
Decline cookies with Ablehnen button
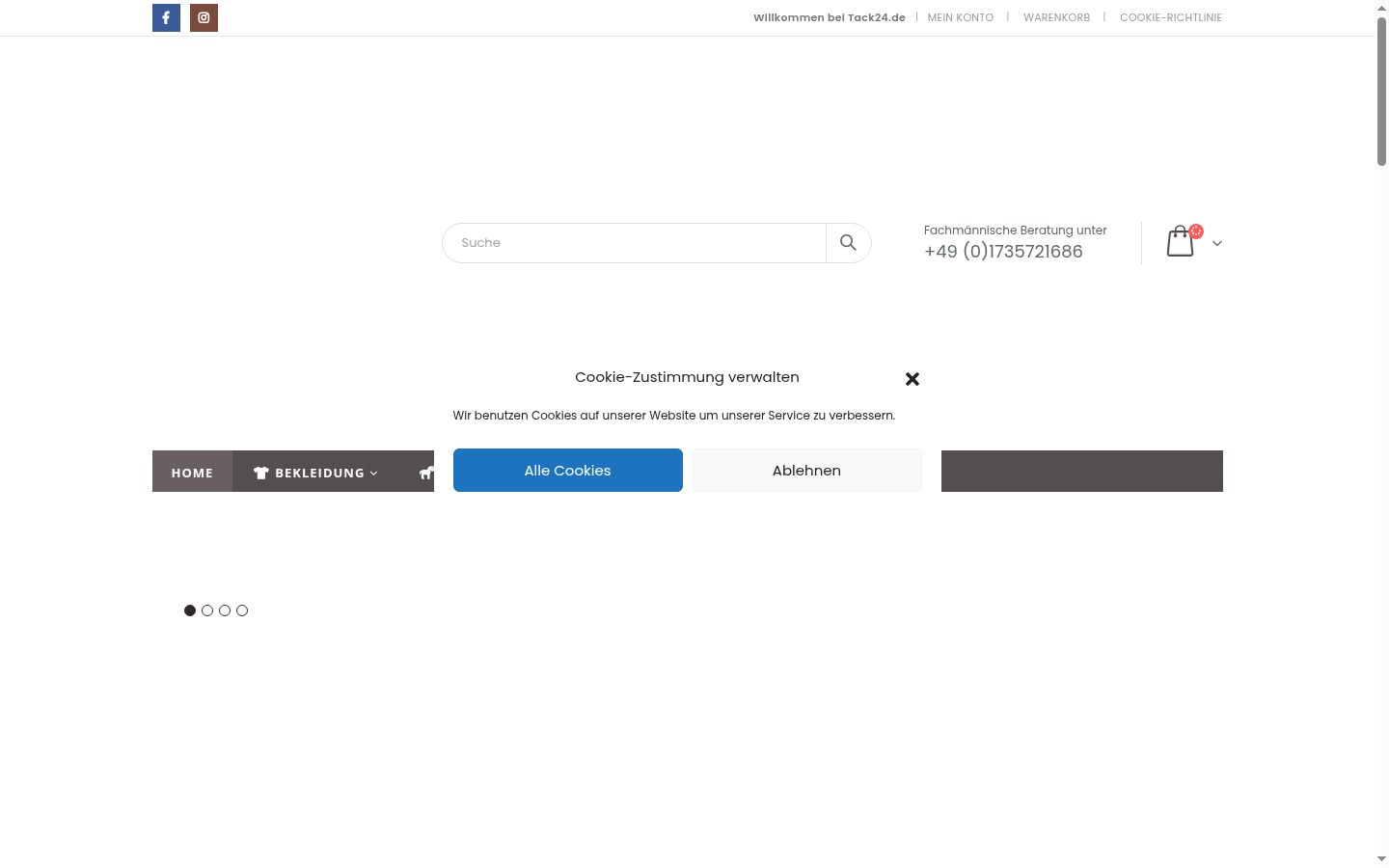click(807, 471)
